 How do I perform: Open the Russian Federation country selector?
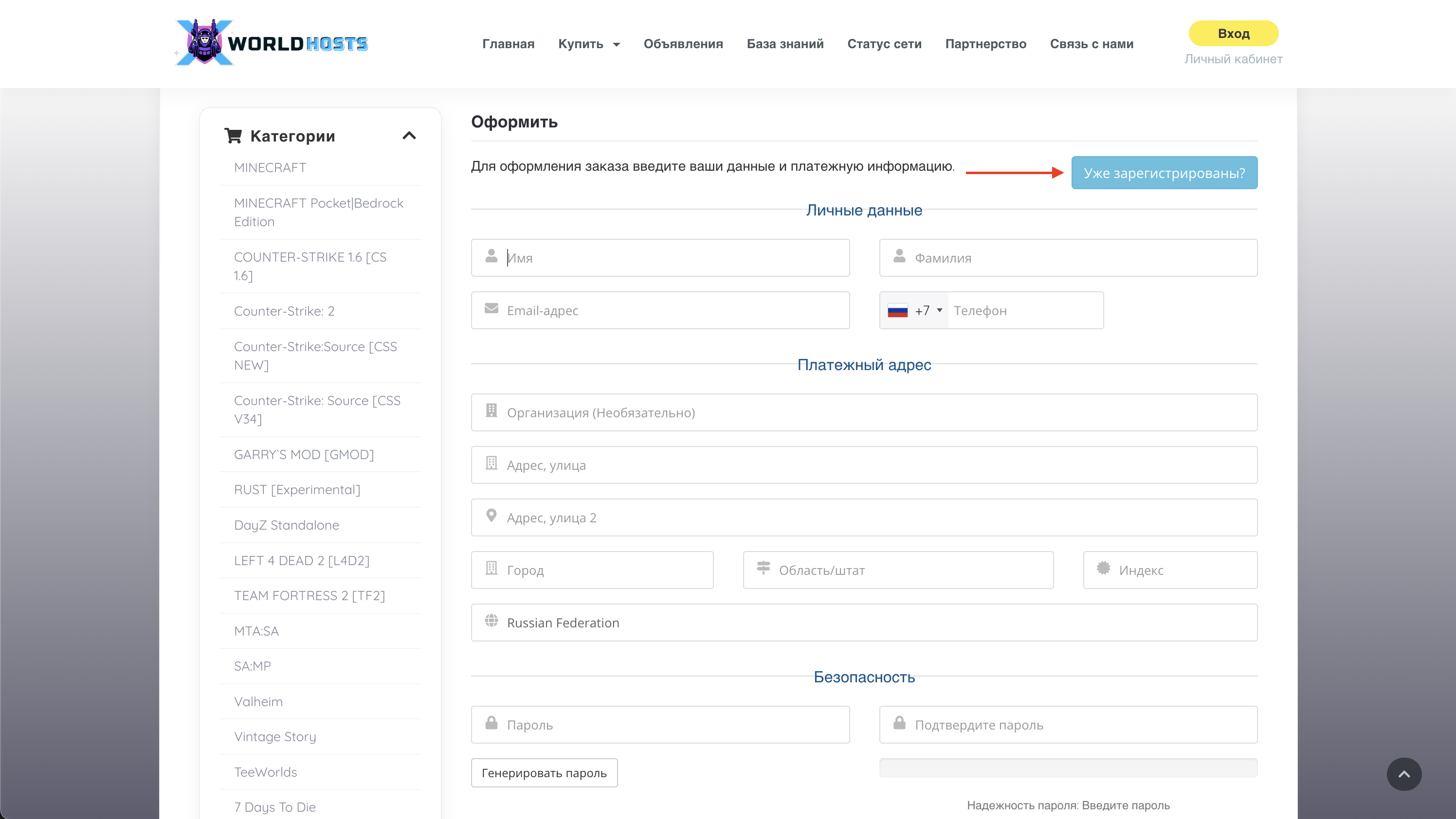pos(864,623)
